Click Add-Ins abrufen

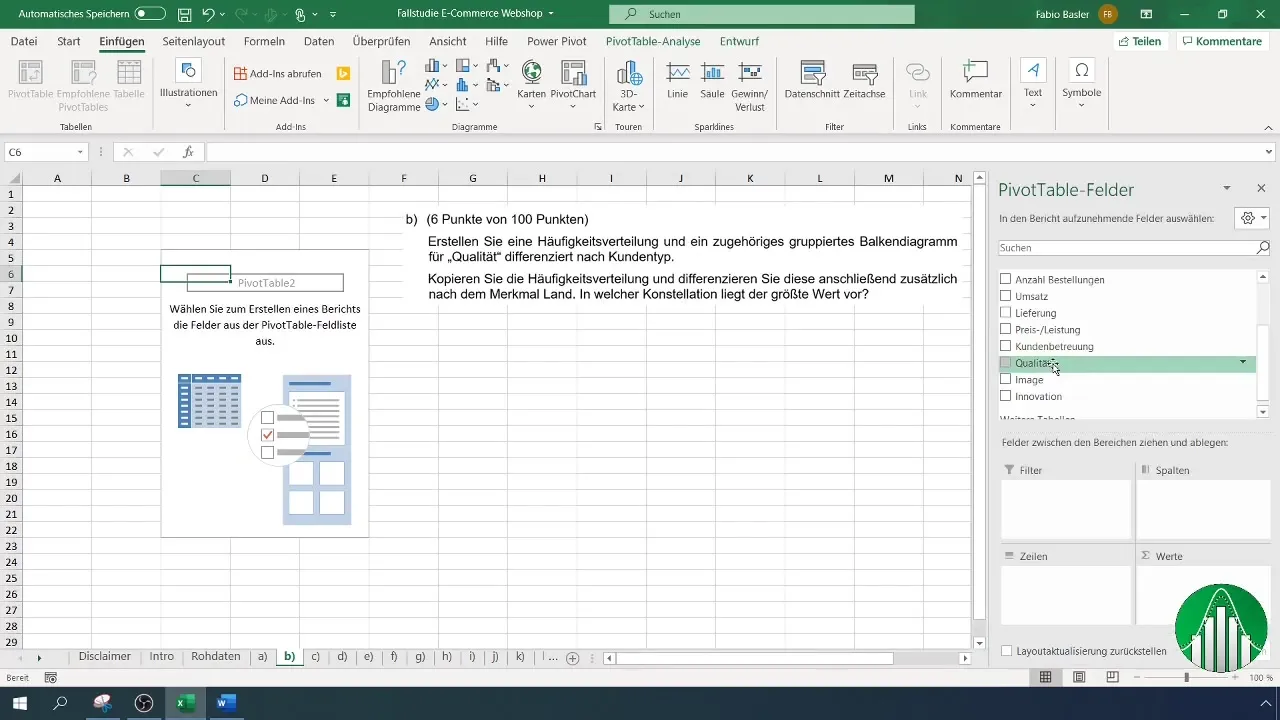[277, 73]
